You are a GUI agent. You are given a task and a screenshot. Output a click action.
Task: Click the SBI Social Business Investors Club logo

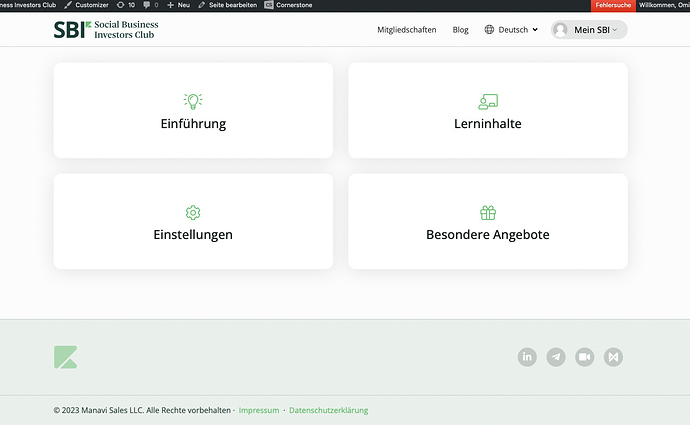click(106, 29)
